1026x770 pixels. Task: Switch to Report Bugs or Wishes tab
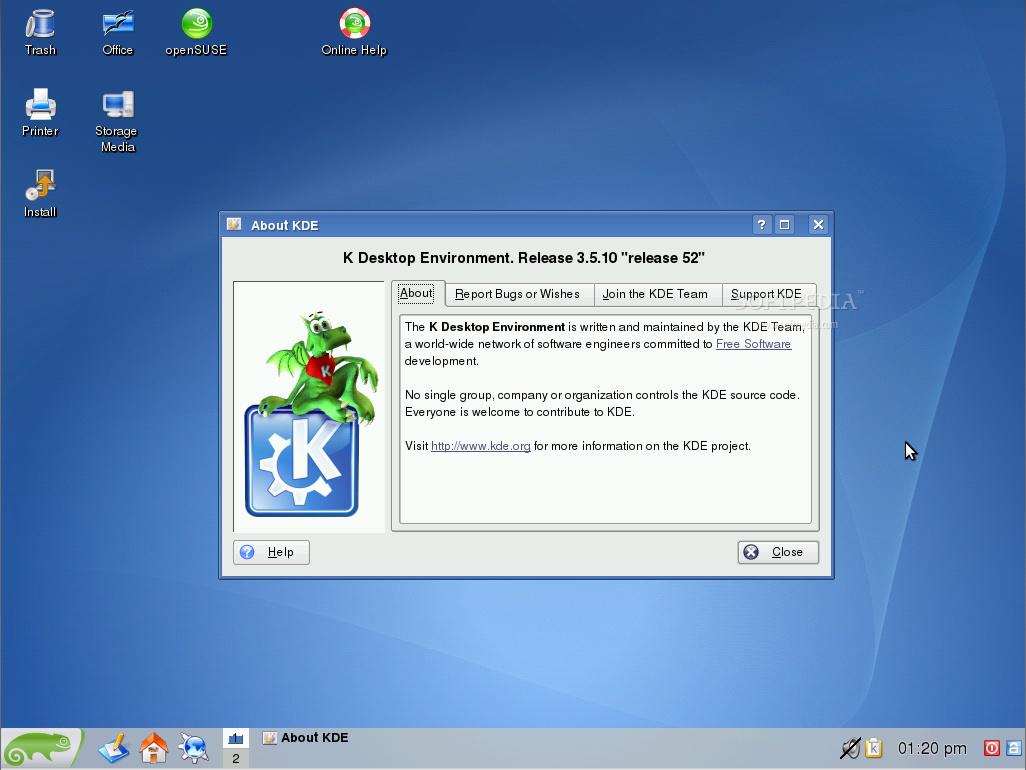point(517,294)
